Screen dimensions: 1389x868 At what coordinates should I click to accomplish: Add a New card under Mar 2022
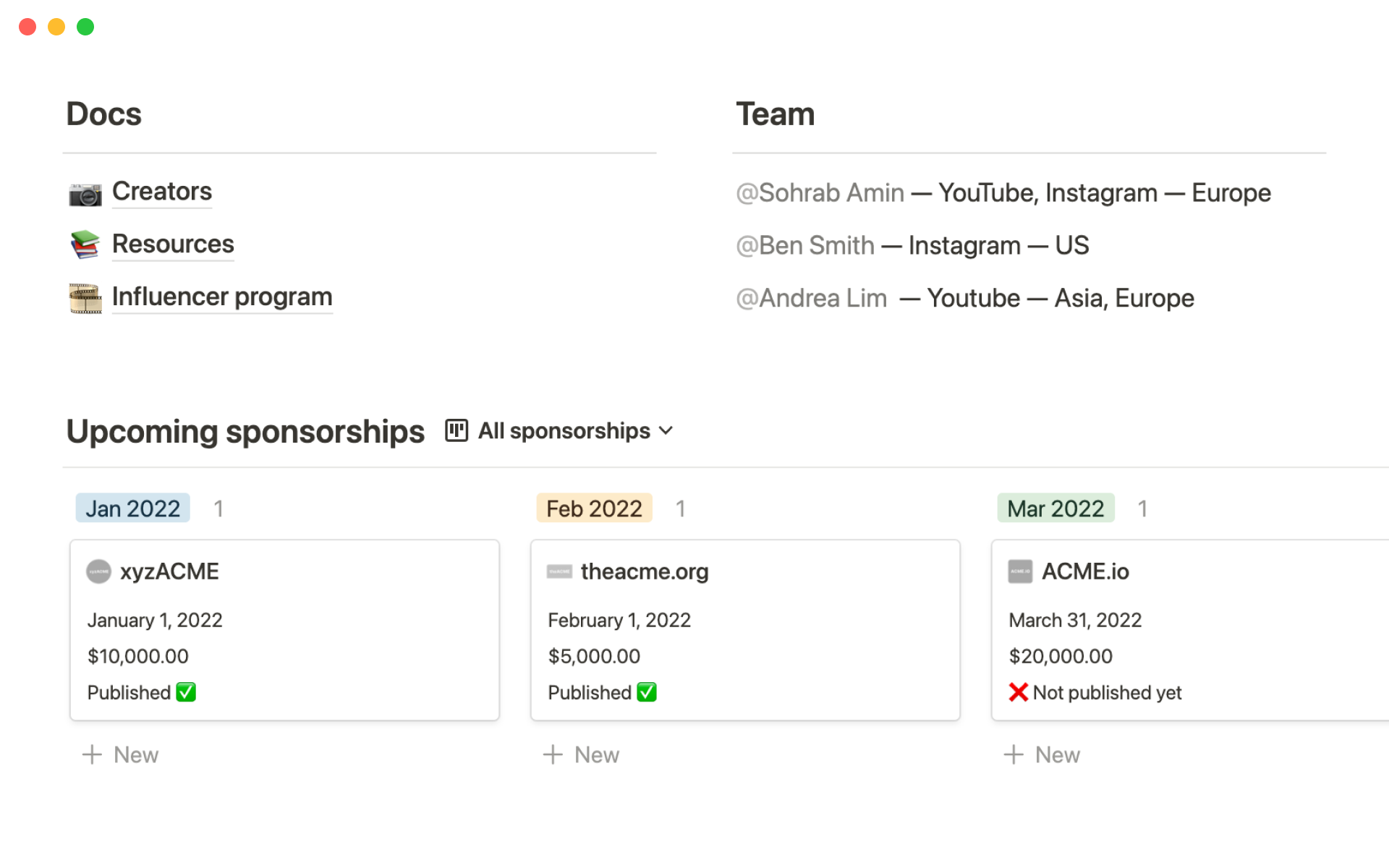click(1042, 754)
